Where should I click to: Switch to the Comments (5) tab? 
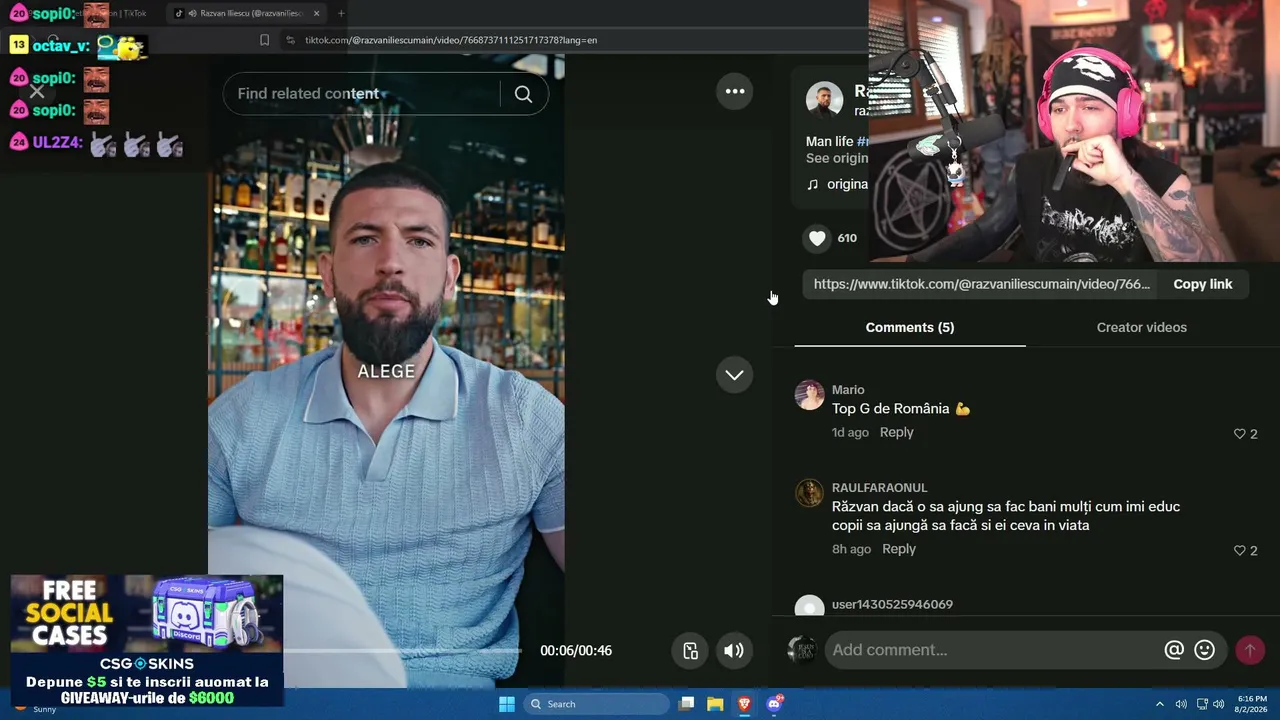pos(910,327)
